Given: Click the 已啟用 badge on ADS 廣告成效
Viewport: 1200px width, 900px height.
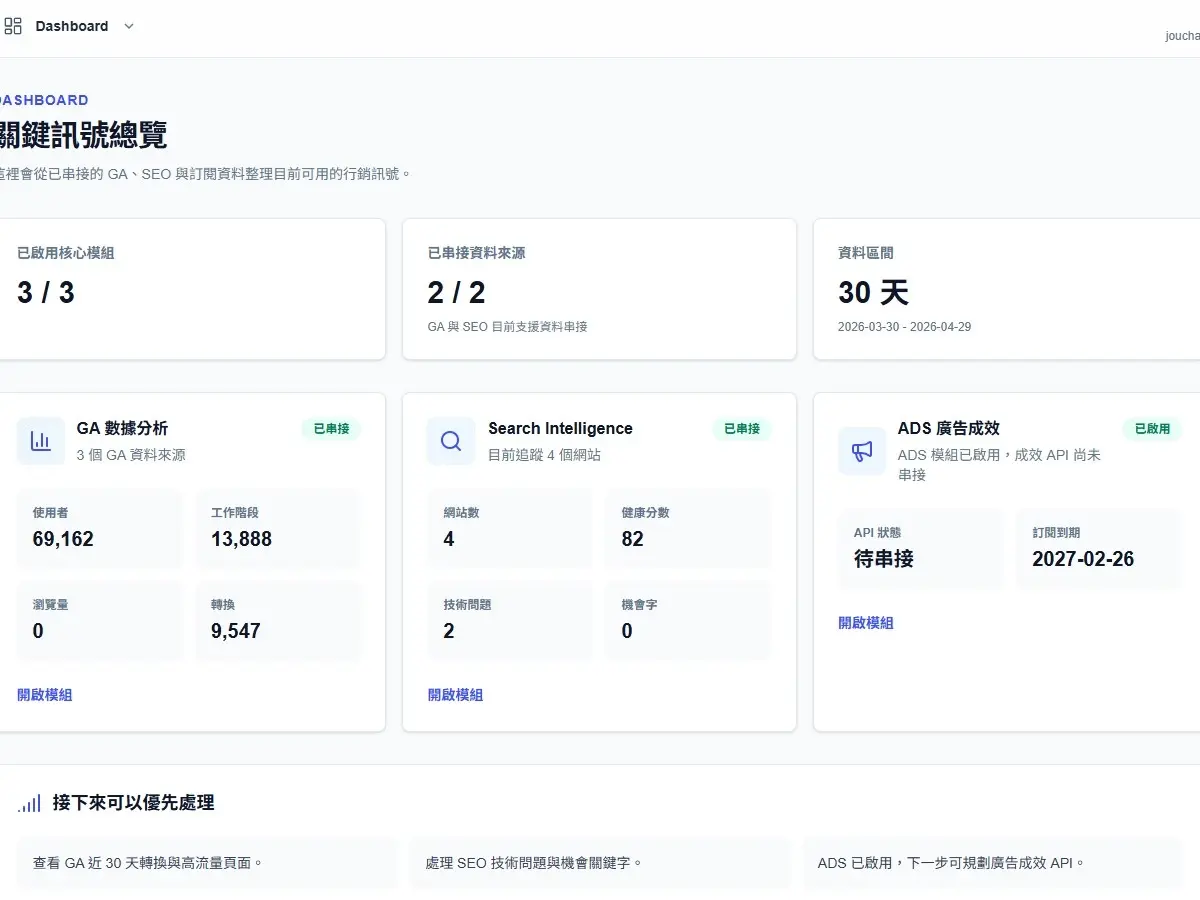Looking at the screenshot, I should pos(1152,429).
